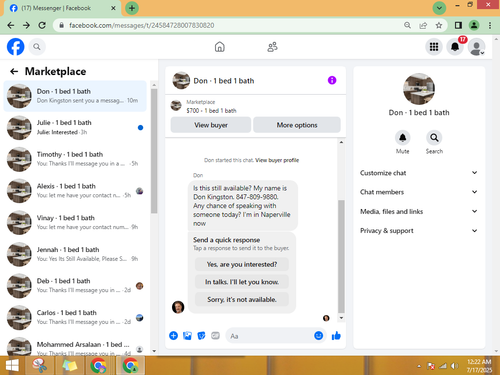The width and height of the screenshot is (500, 375).
Task: Go to the Home feed icon
Action: click(219, 47)
